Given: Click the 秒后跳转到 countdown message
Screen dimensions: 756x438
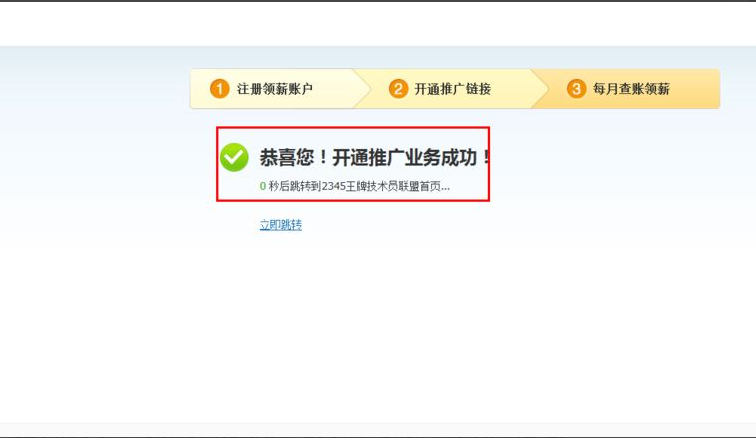Looking at the screenshot, I should [x=295, y=186].
